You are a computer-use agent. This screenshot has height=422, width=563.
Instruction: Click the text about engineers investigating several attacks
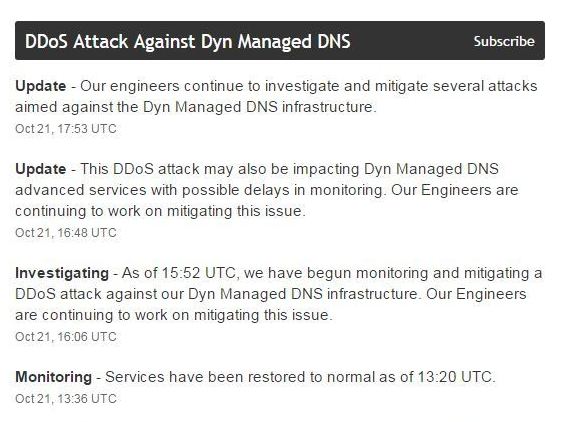click(276, 97)
